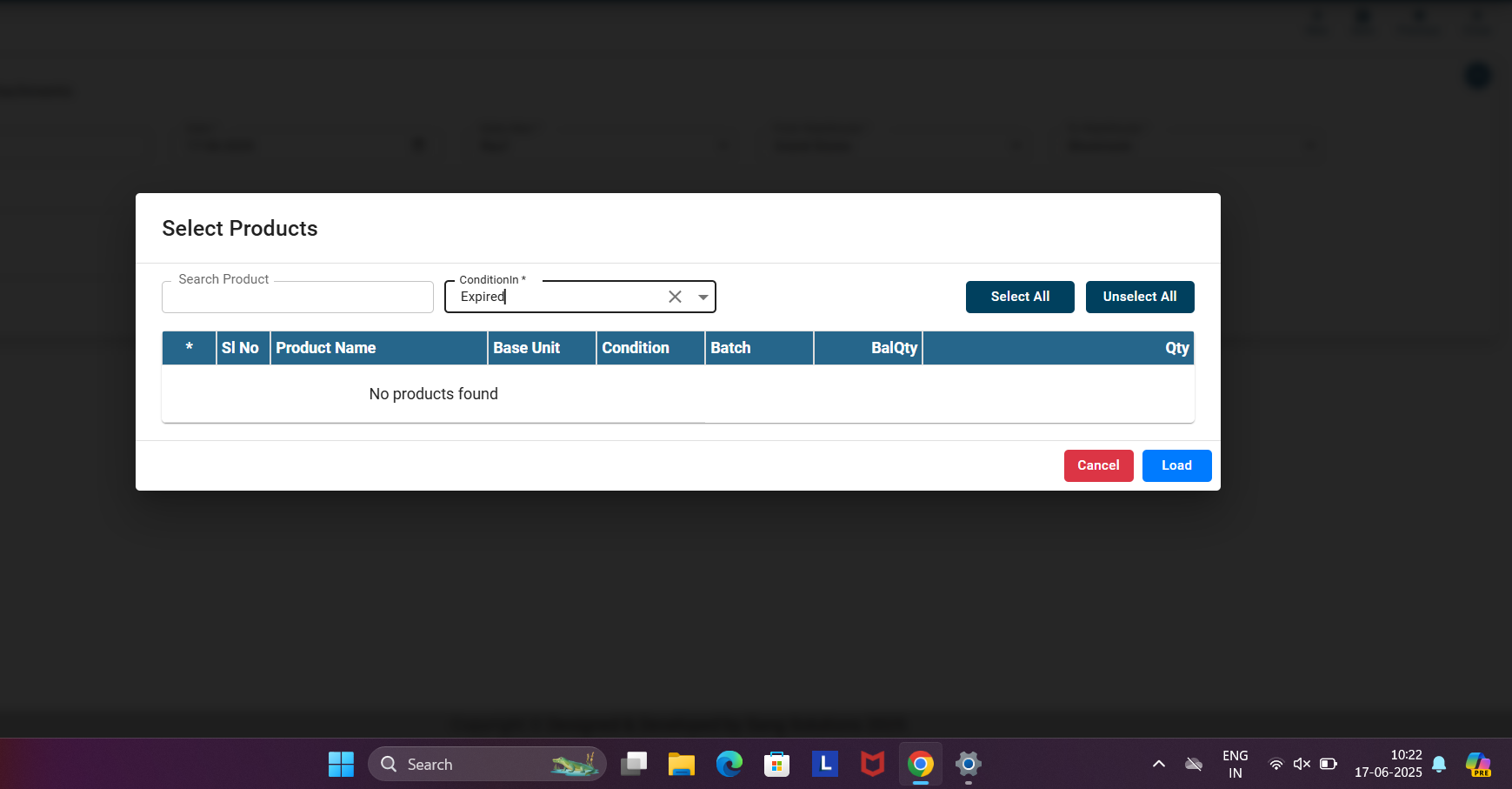This screenshot has height=789, width=1512.
Task: Open the ConditionIn dropdown arrow
Action: coord(703,297)
